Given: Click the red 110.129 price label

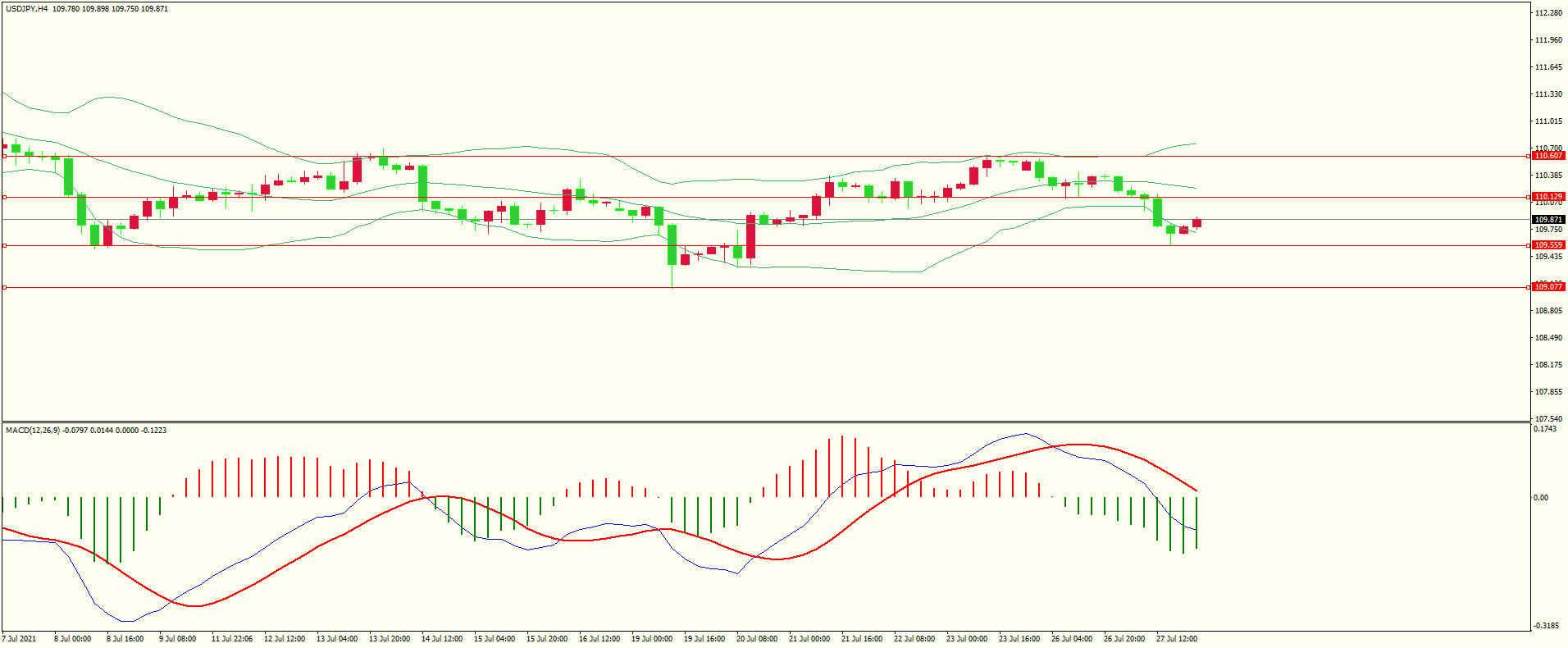Looking at the screenshot, I should [x=1548, y=197].
